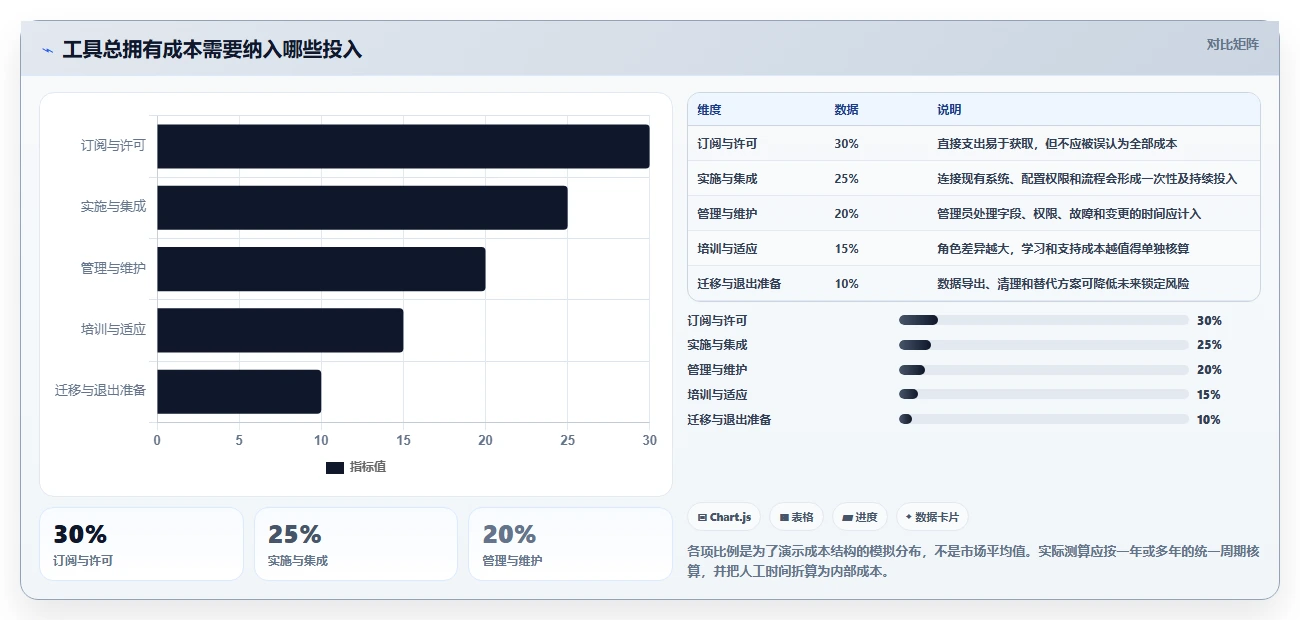The height and width of the screenshot is (620, 1300).
Task: Click description 角色差异越大，学习和支持成本越值得单独核算
Action: 1063,249
